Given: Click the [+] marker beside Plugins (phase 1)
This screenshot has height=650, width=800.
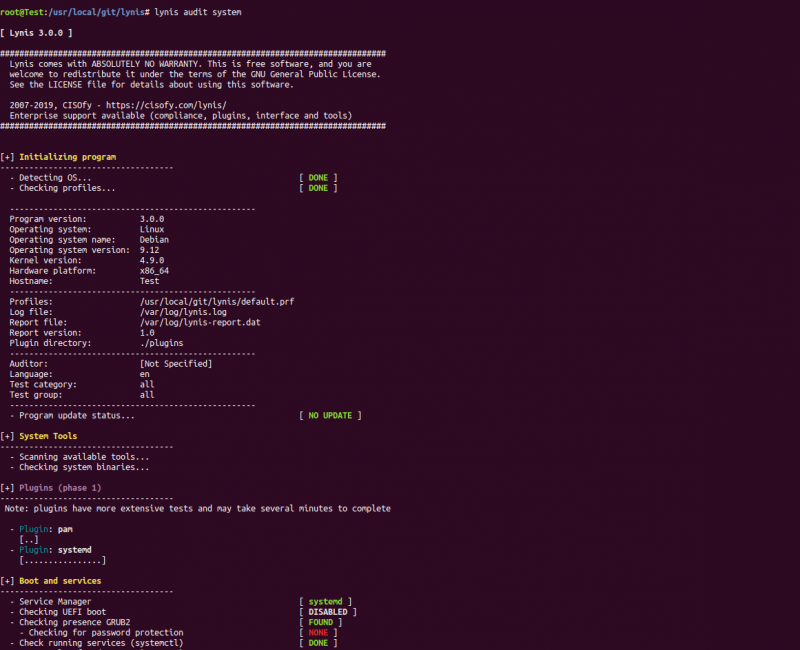Looking at the screenshot, I should (7, 488).
